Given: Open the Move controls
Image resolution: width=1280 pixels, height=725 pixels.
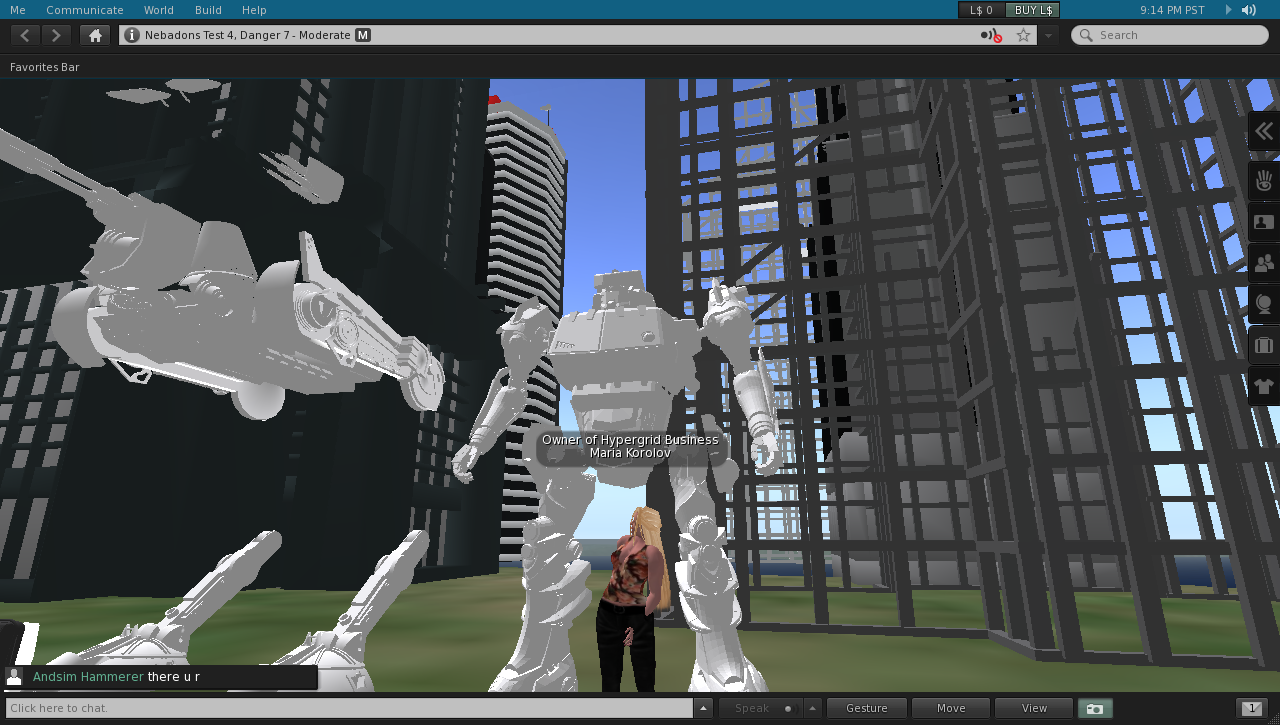Looking at the screenshot, I should click(x=951, y=708).
